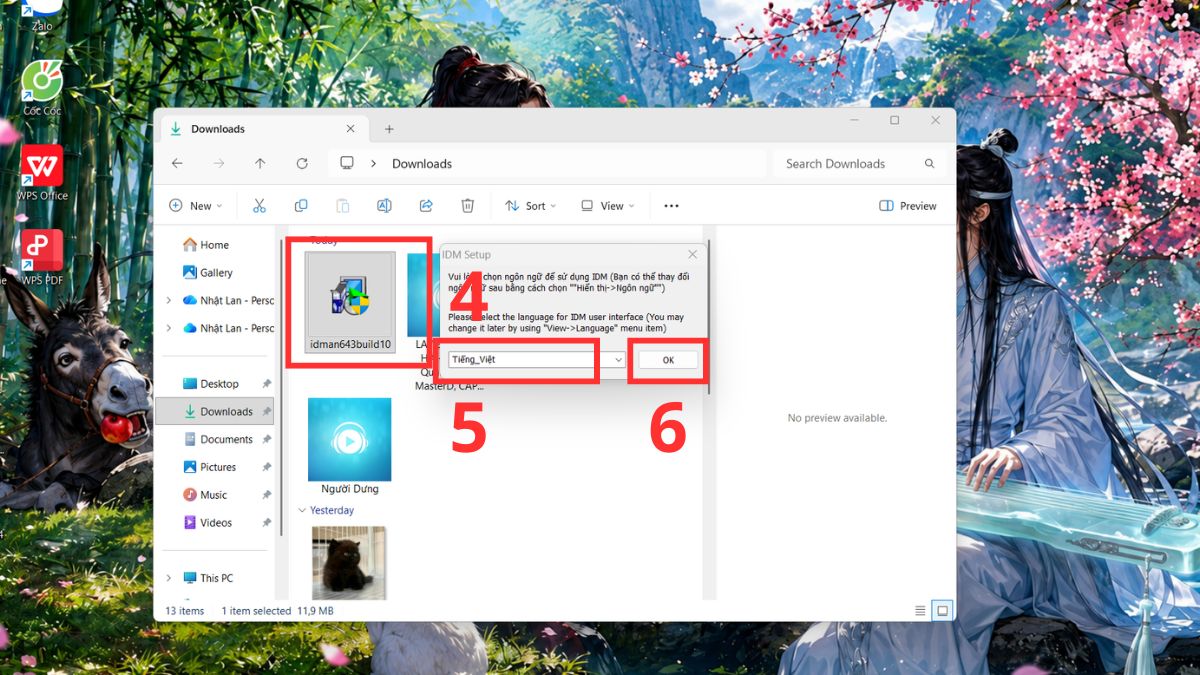
Task: Click the chevron before Downloads in the address bar
Action: pos(373,163)
